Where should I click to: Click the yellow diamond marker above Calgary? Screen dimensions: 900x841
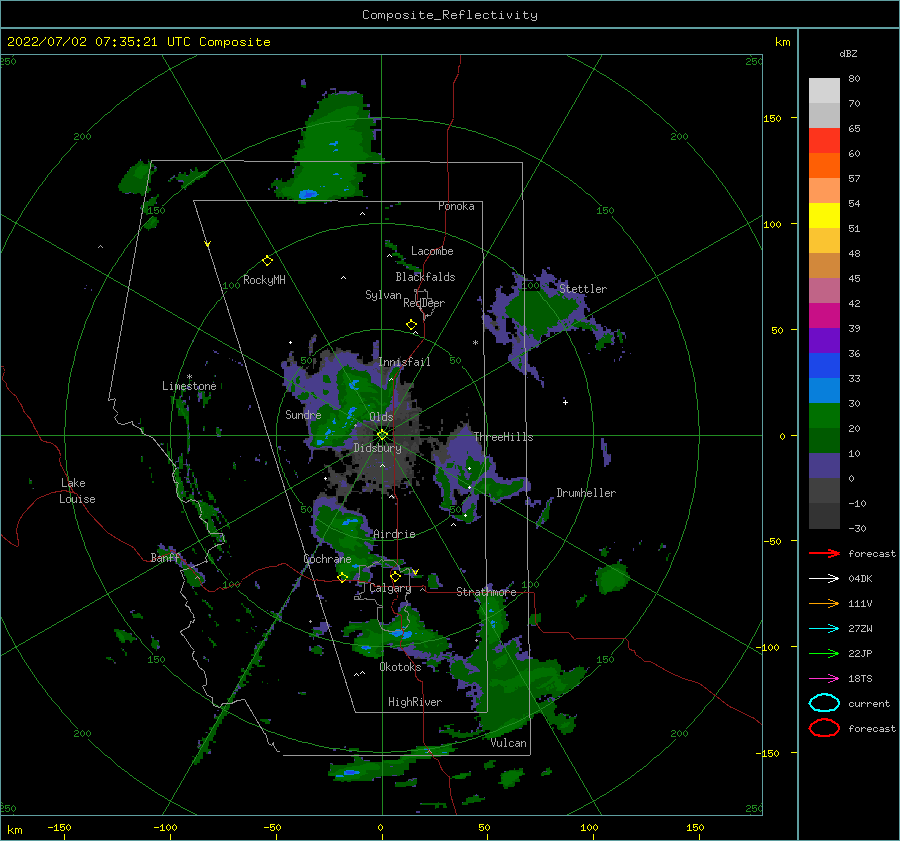(395, 576)
